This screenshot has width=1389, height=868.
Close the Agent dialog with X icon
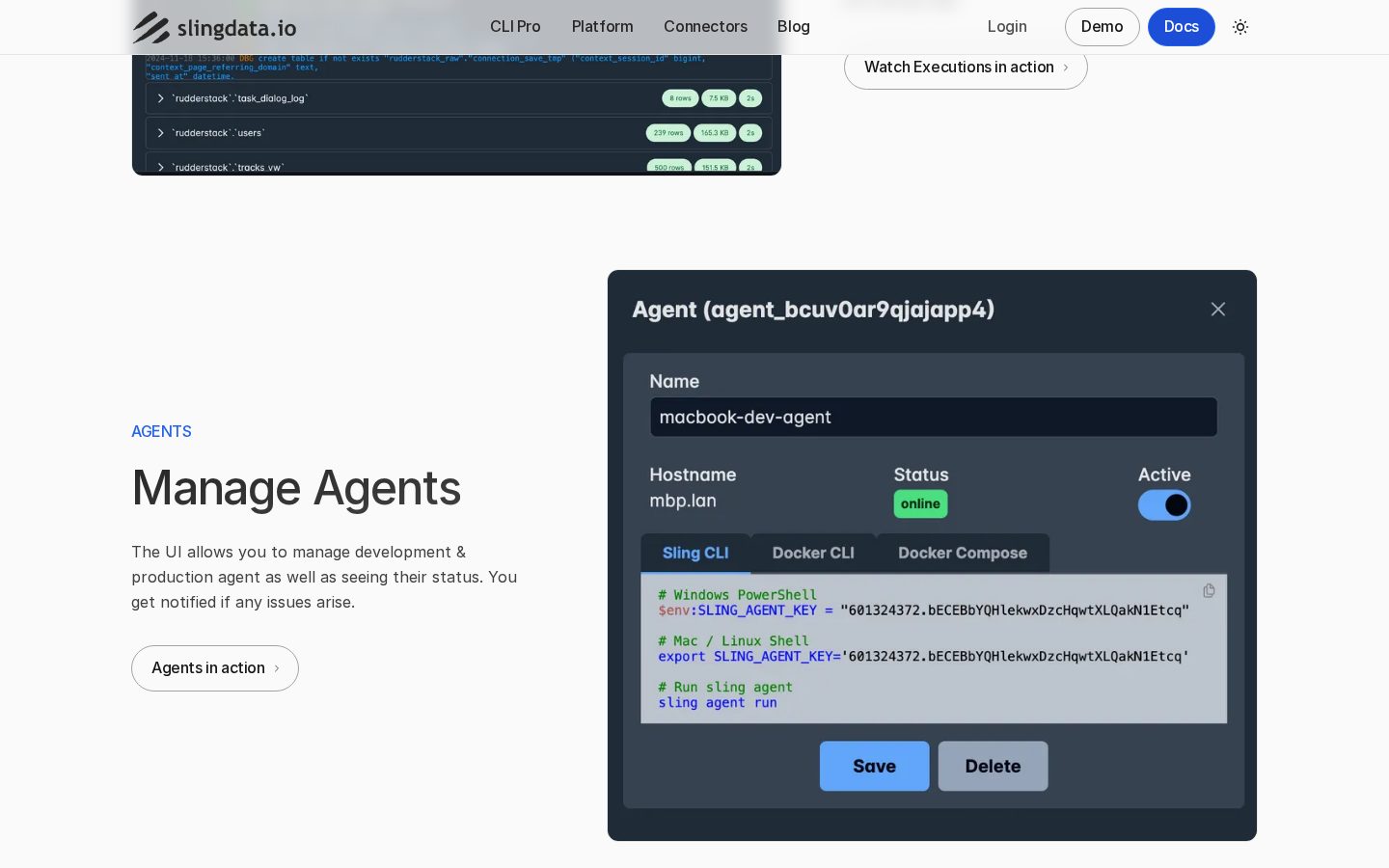pos(1218,309)
